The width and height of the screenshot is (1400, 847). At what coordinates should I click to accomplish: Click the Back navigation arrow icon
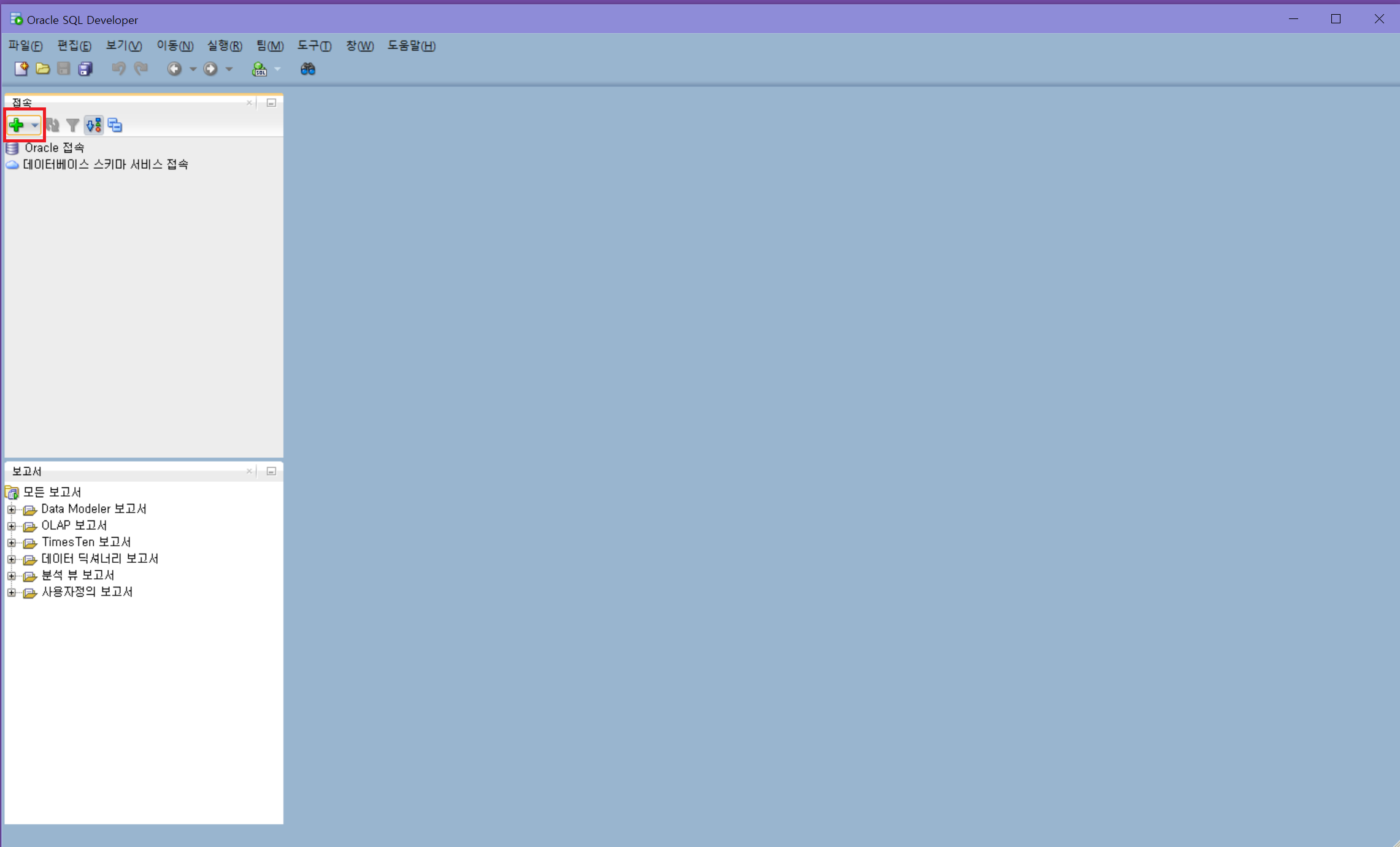[174, 69]
